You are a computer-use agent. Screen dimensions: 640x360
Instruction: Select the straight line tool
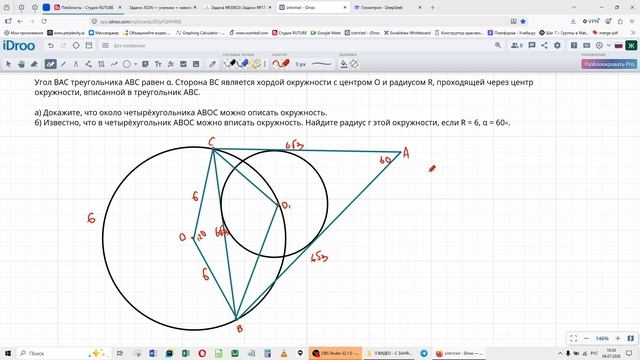[63, 64]
